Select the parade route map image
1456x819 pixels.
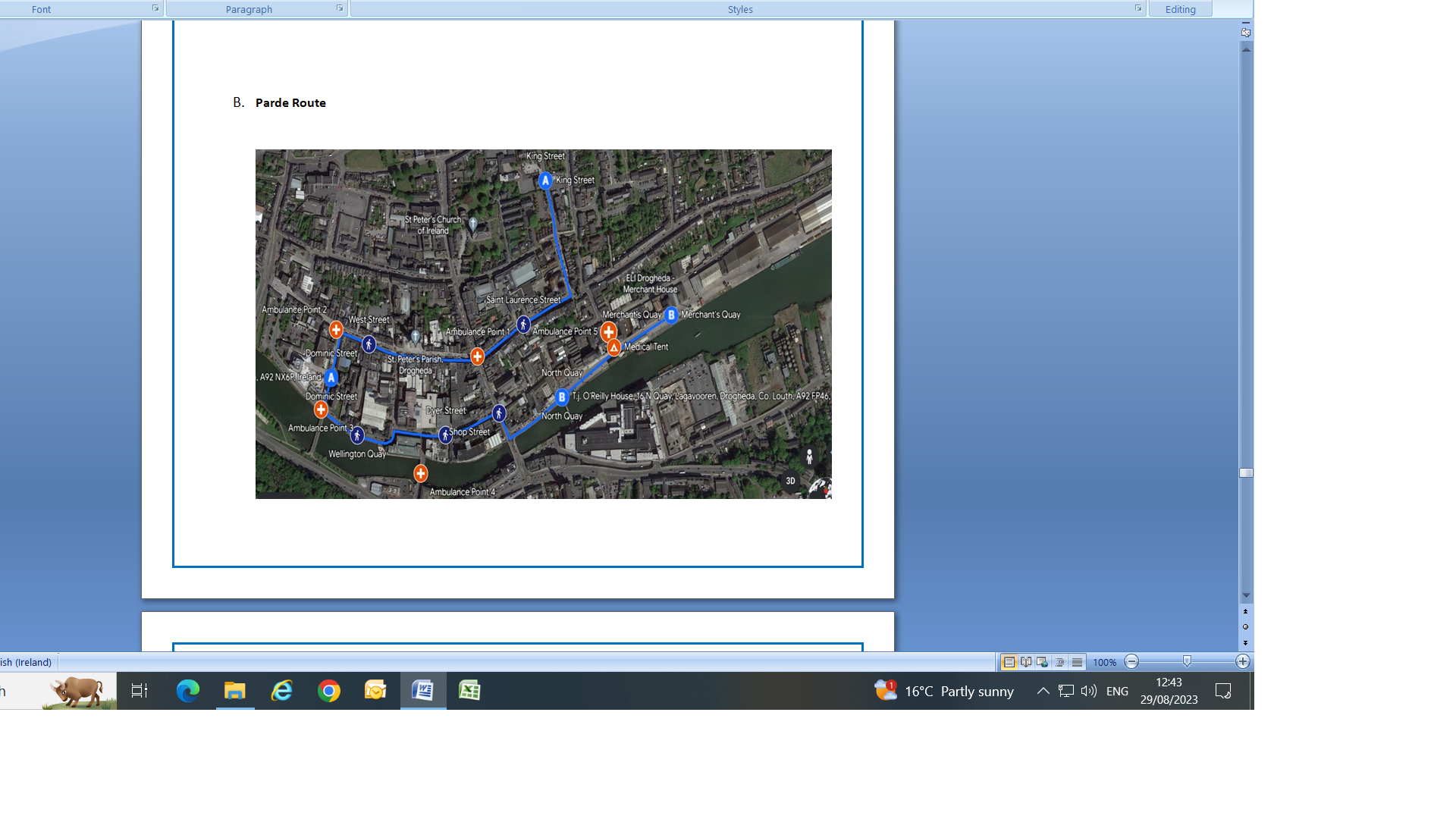click(543, 324)
